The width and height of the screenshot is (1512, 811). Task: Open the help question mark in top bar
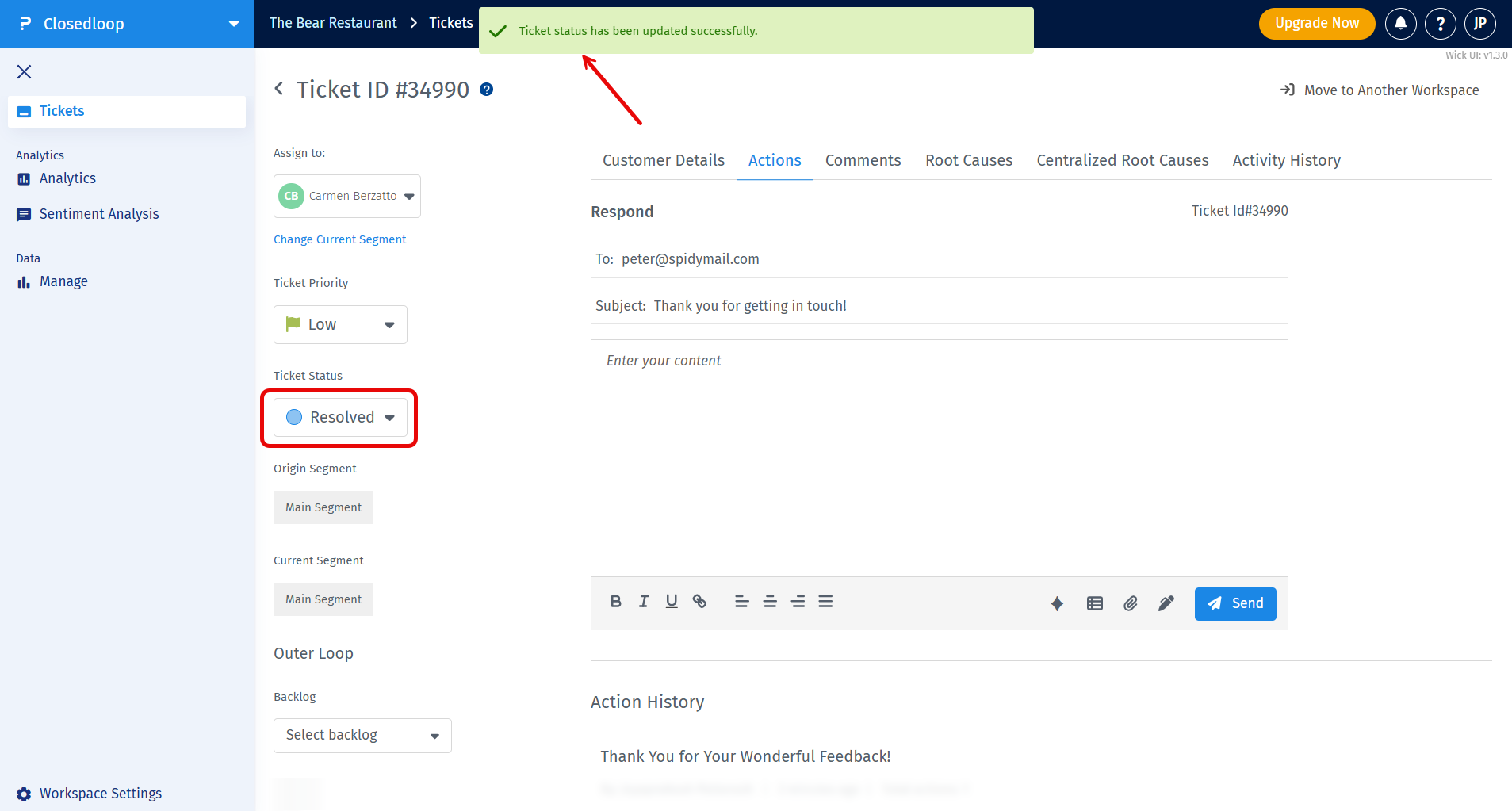[1441, 24]
